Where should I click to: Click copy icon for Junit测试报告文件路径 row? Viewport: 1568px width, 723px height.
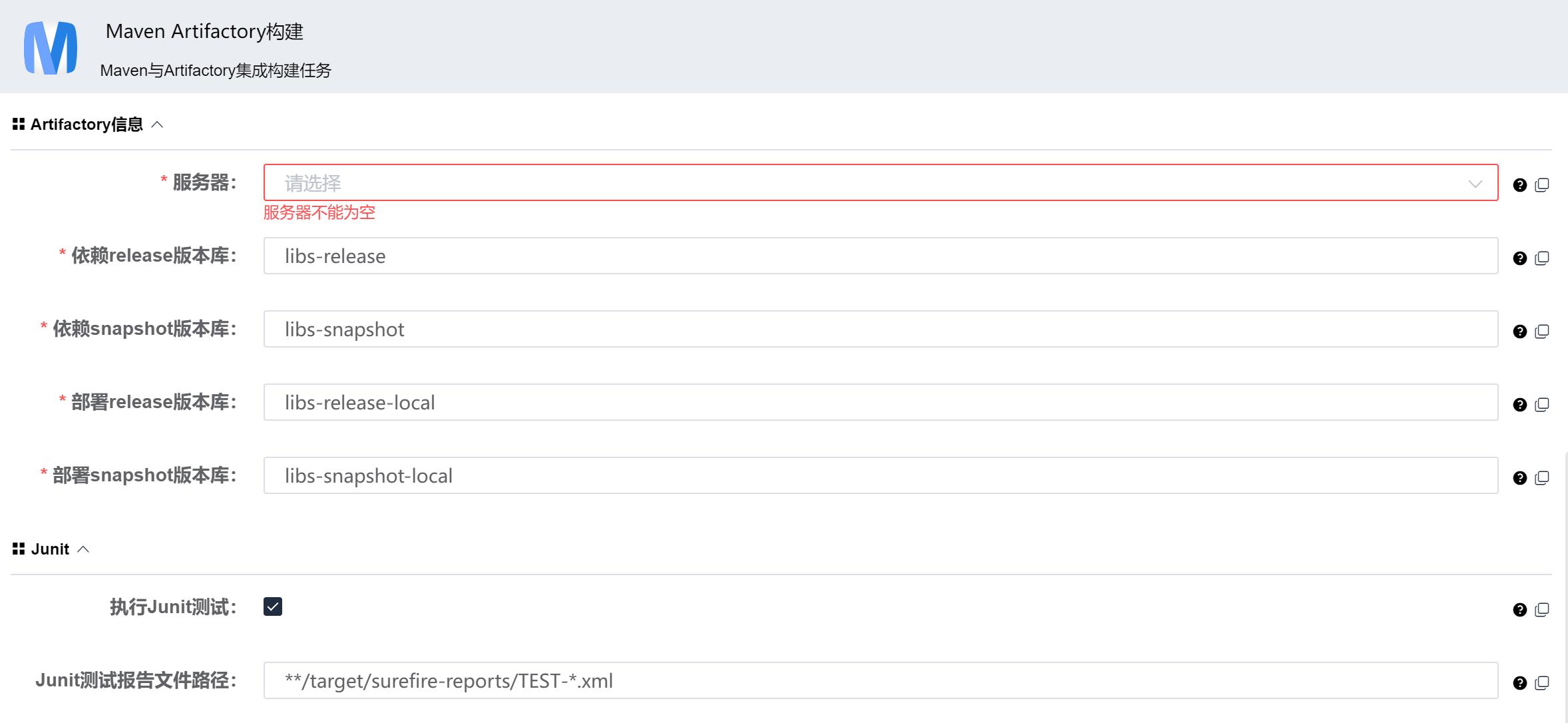click(x=1541, y=683)
